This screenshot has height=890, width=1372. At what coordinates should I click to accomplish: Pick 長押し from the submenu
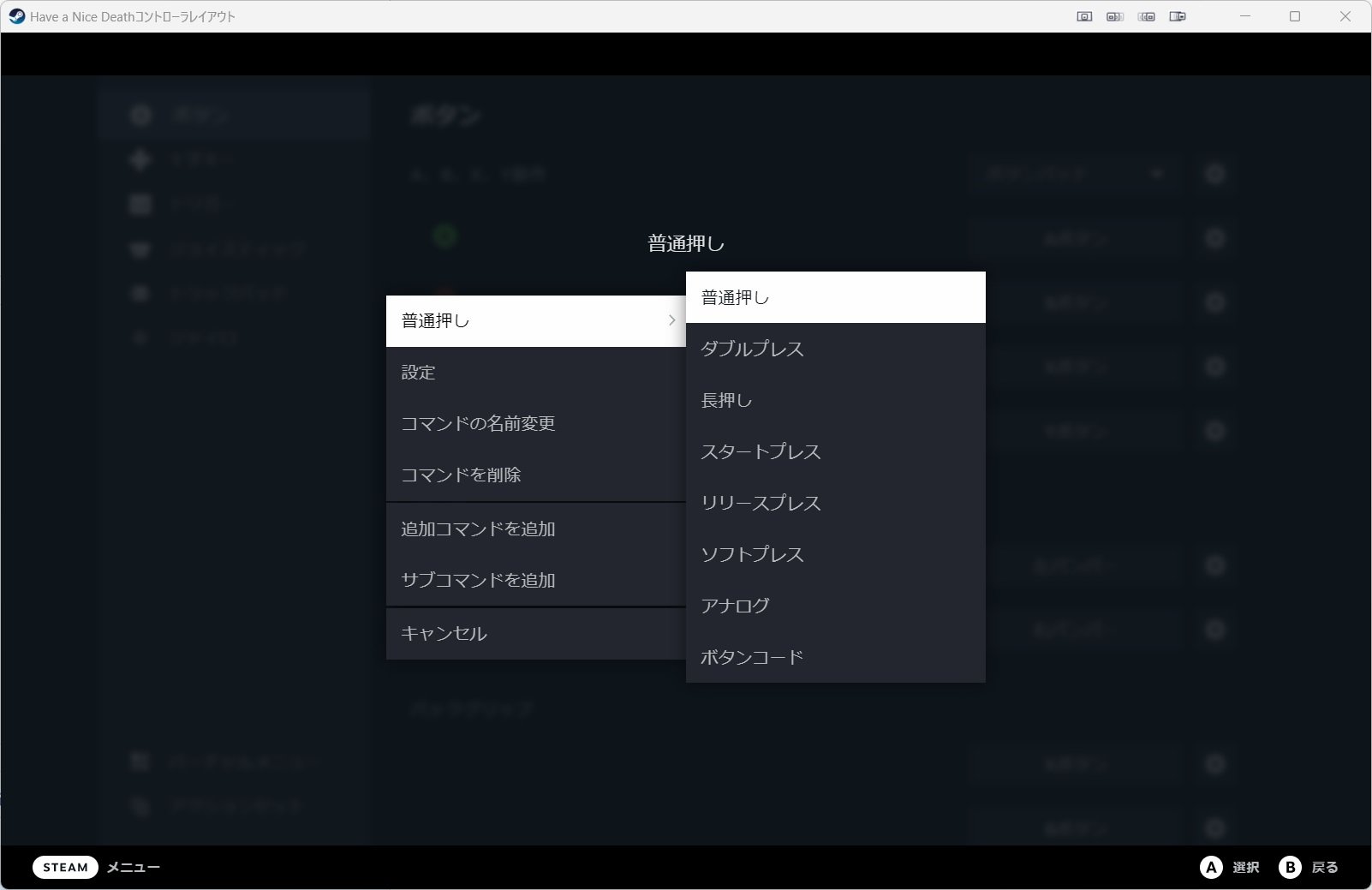coord(835,400)
